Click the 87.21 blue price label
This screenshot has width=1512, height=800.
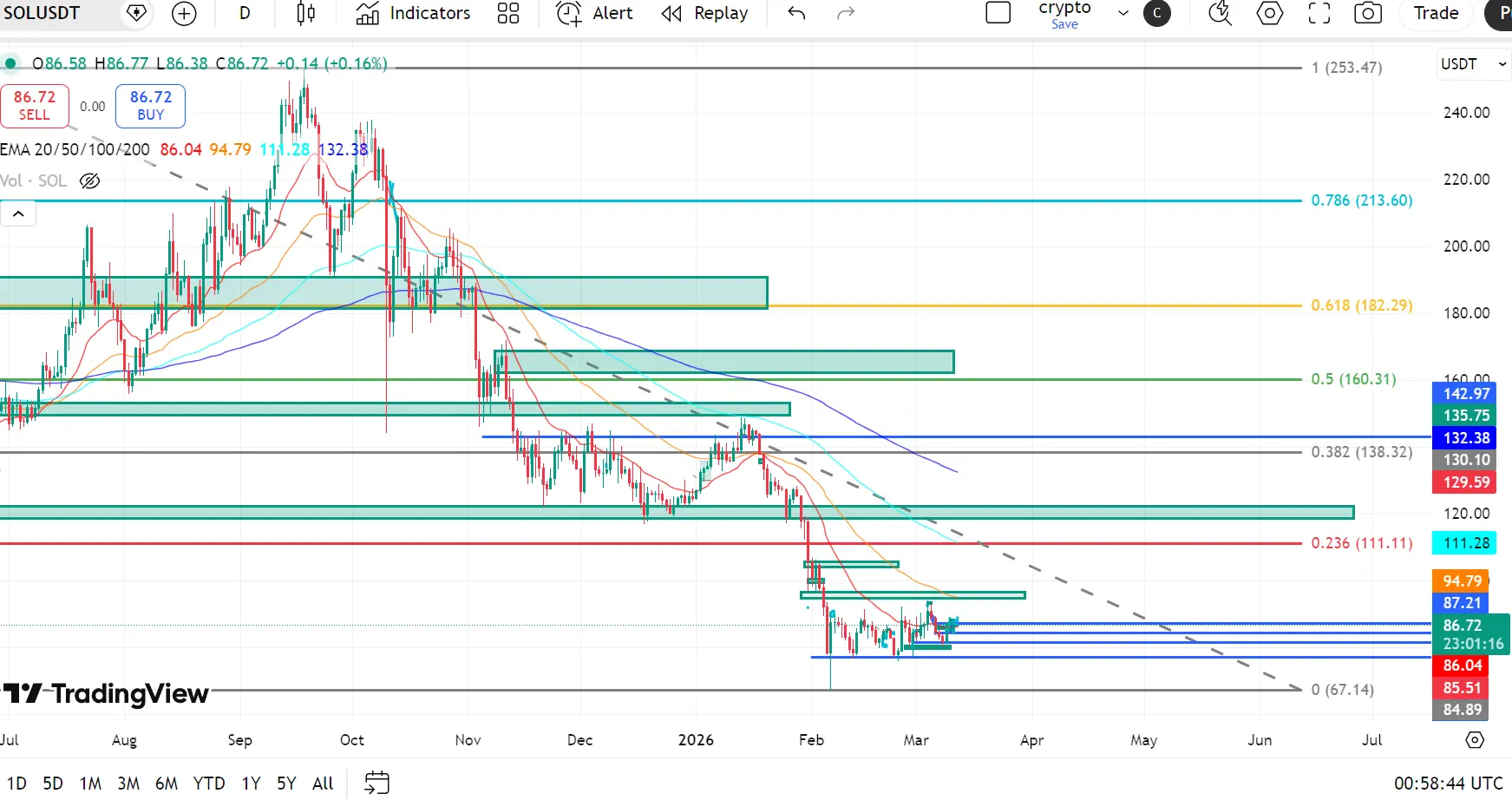pyautogui.click(x=1461, y=603)
